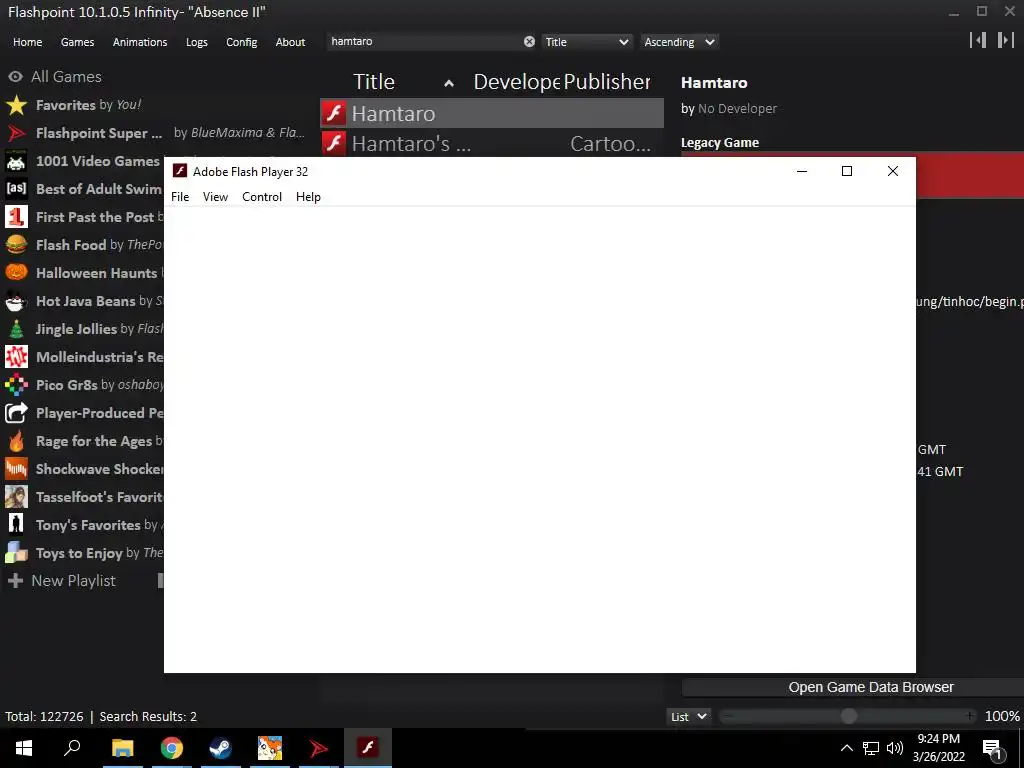Switch to the Animations tab

coord(140,42)
